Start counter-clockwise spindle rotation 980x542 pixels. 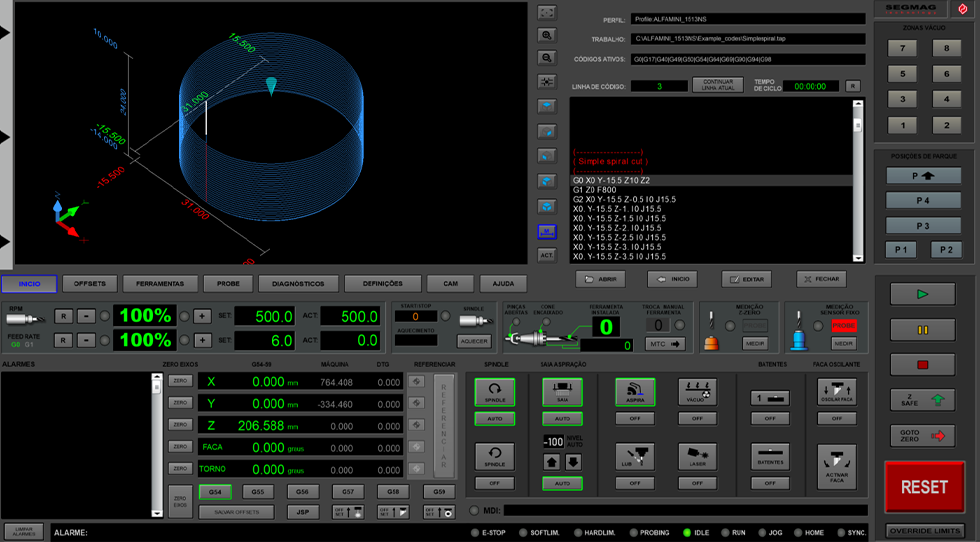494,456
